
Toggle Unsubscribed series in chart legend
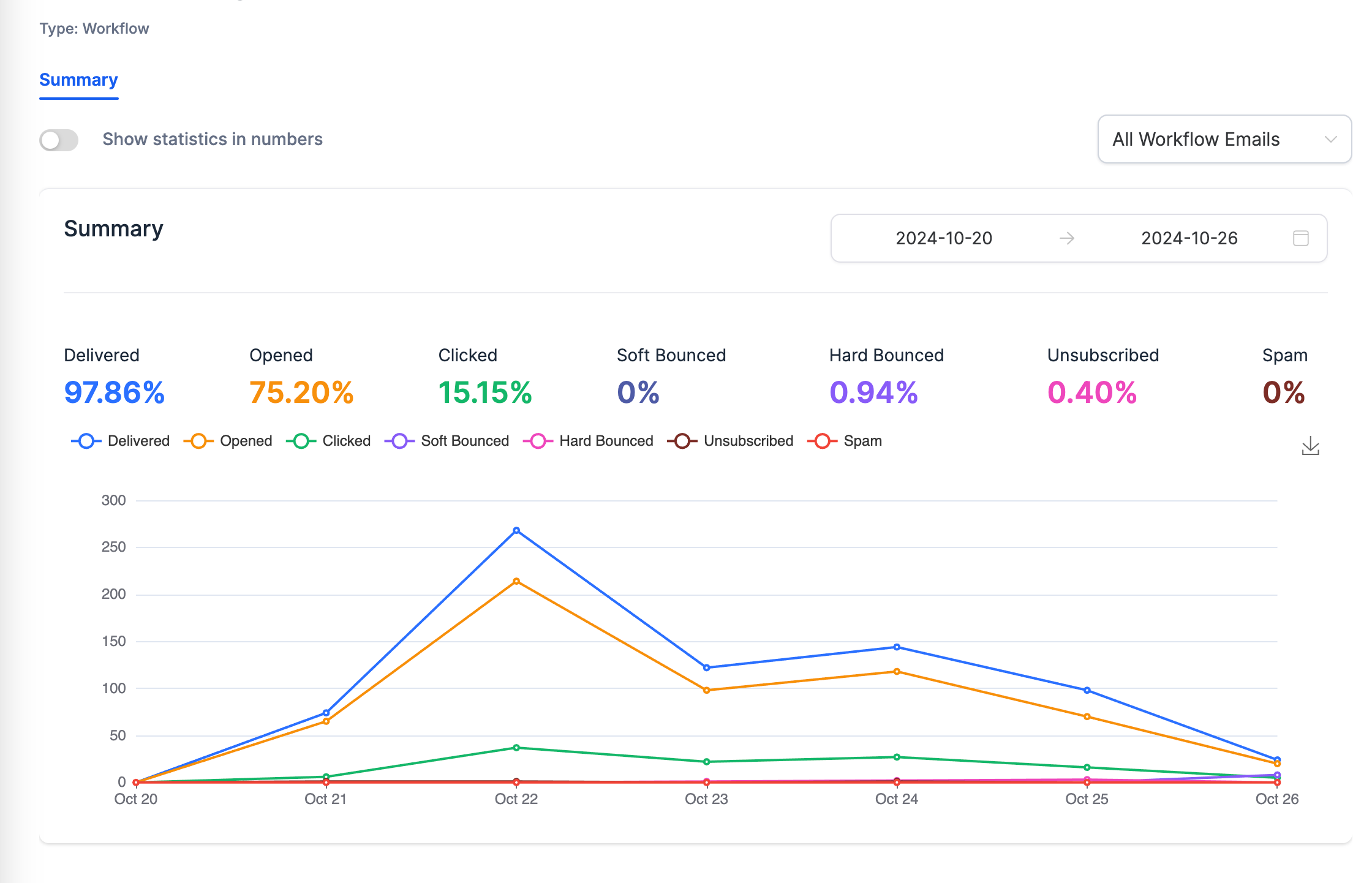[730, 441]
